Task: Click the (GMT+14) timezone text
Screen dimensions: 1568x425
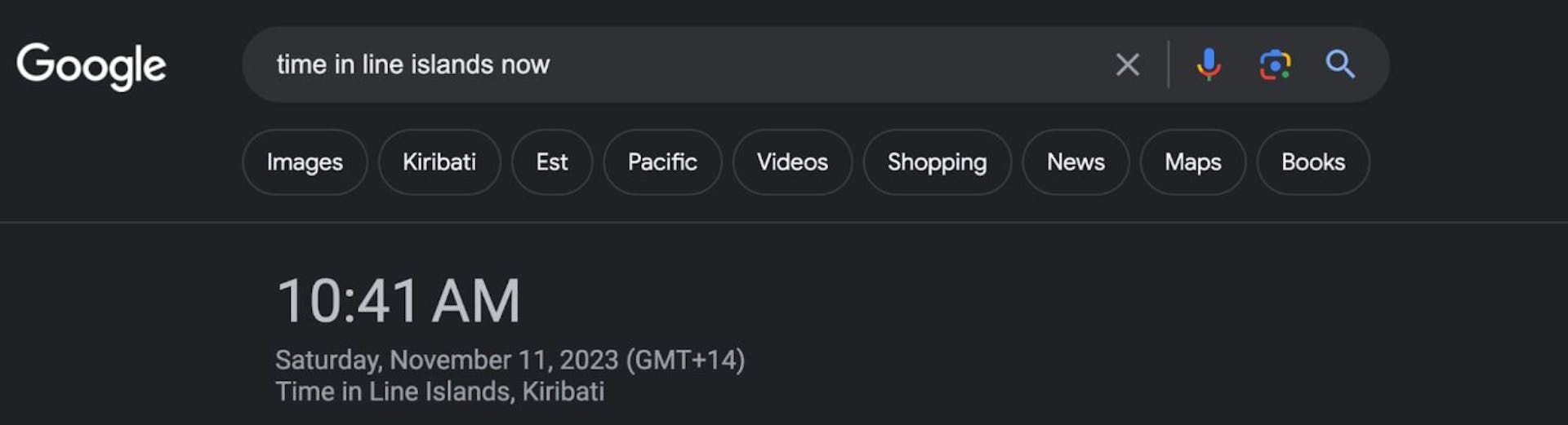Action: click(685, 360)
